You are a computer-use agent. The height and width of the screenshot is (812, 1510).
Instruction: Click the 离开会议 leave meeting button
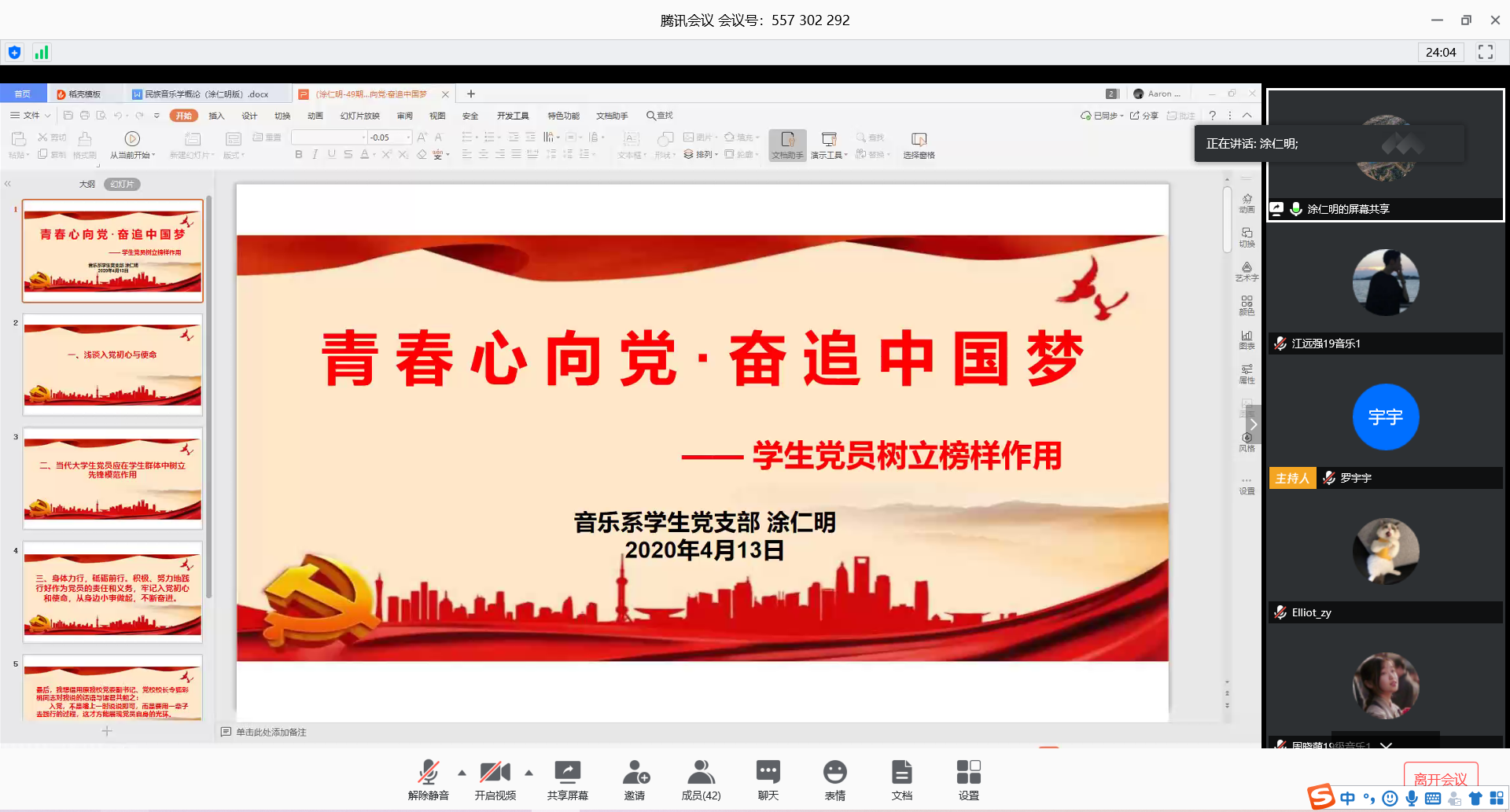pos(1440,778)
